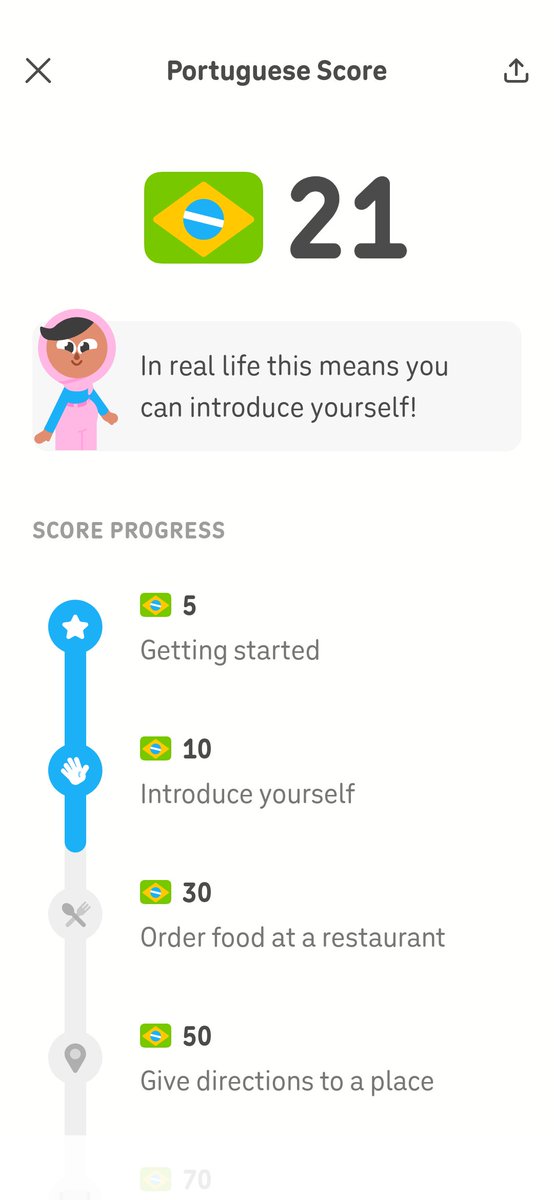Viewport: 554px width, 1200px height.
Task: Tap the fork and knife milestone icon
Action: [76, 914]
